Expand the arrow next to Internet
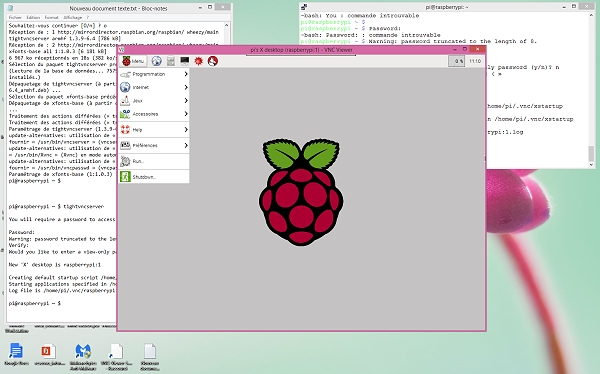The width and height of the screenshot is (600, 374). pyautogui.click(x=186, y=87)
